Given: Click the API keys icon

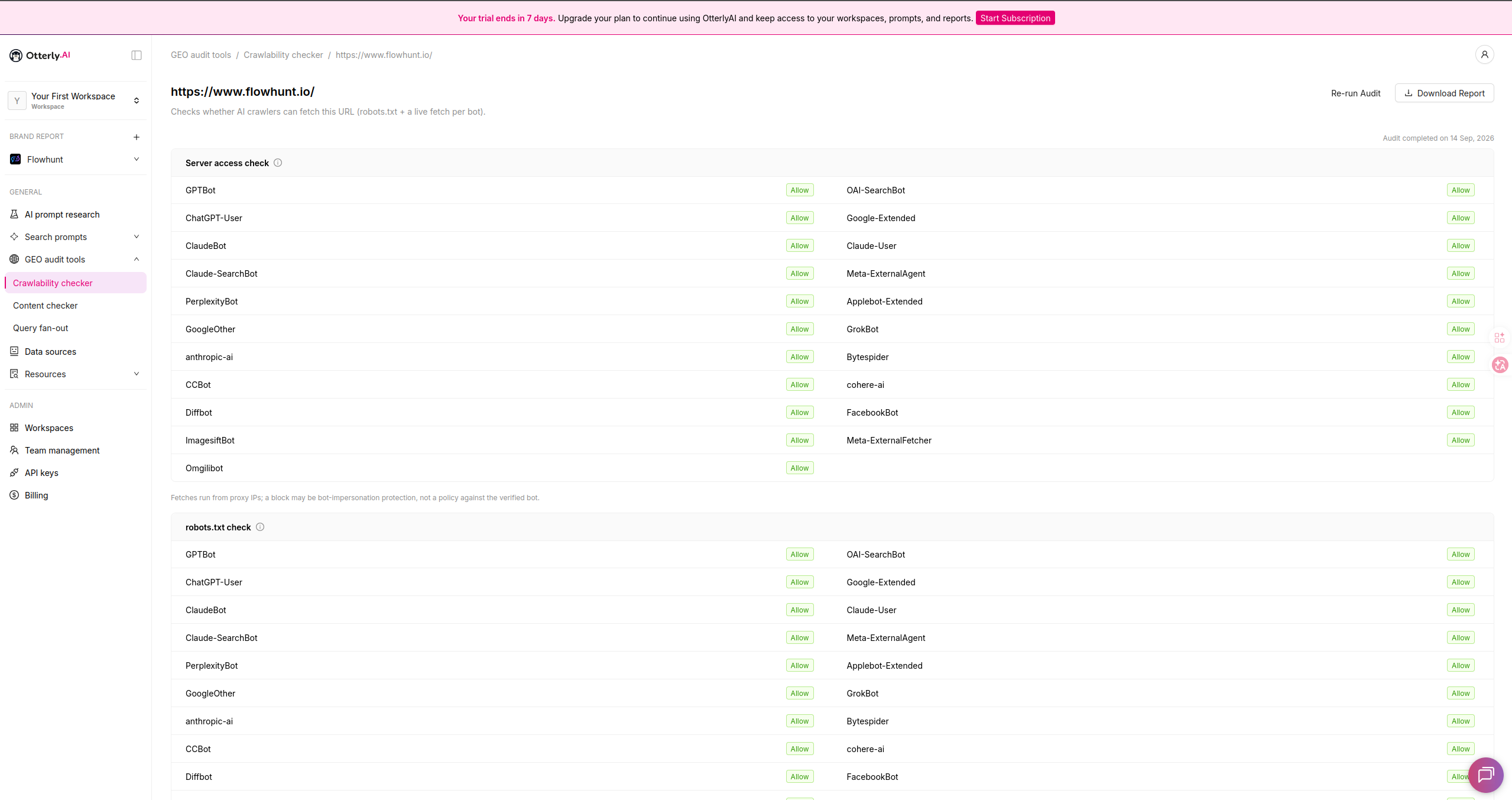Looking at the screenshot, I should click(14, 472).
